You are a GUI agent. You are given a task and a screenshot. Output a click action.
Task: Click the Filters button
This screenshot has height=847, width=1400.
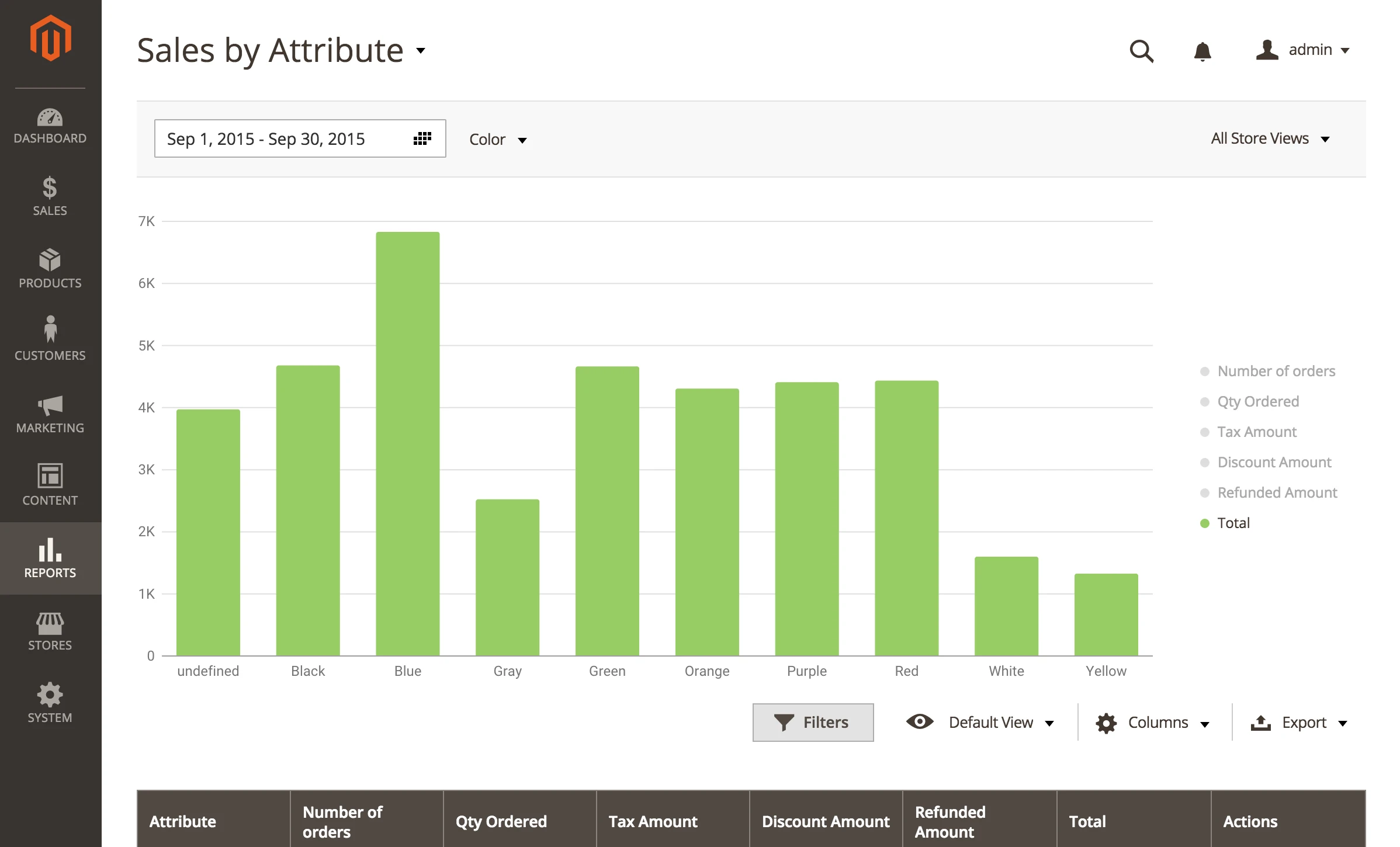(813, 722)
